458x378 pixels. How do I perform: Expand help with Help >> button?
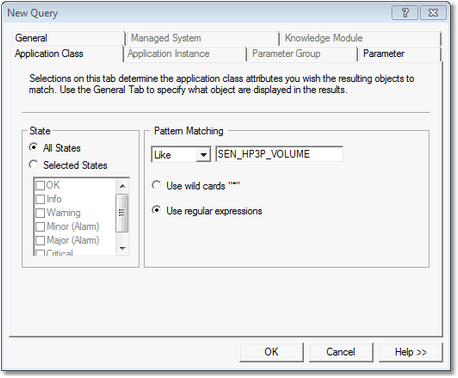(411, 352)
